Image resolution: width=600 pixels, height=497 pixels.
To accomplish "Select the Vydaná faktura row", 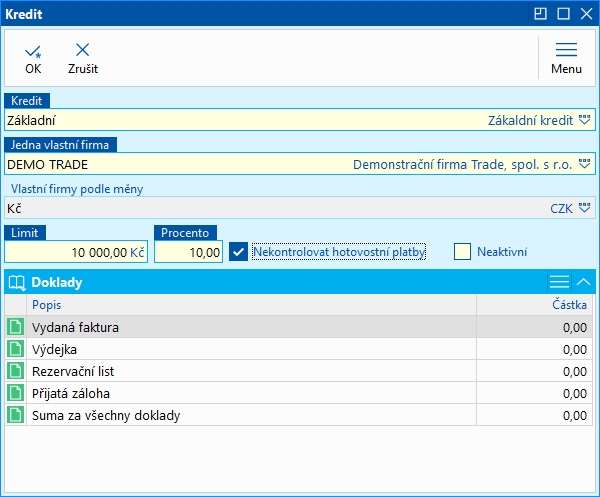I will (x=298, y=327).
